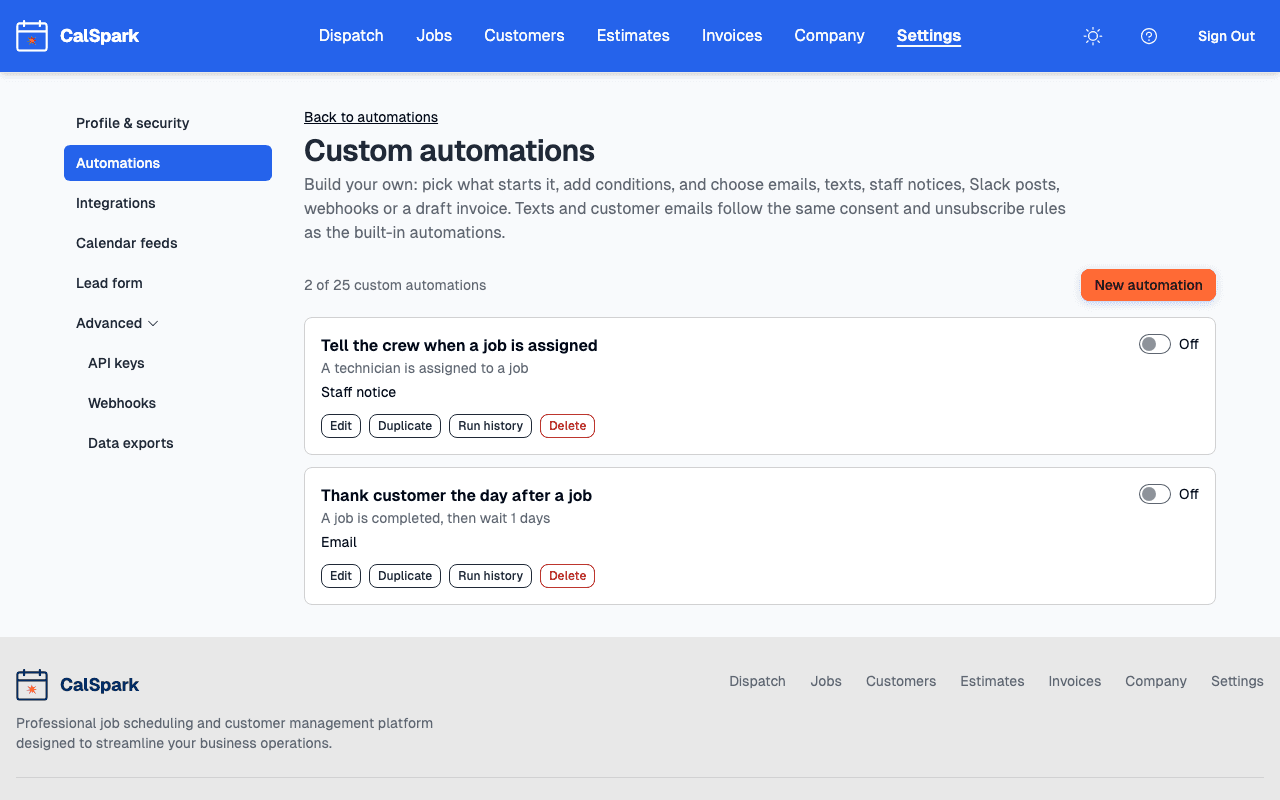
Task: Select Company in the top navigation
Action: (x=829, y=36)
